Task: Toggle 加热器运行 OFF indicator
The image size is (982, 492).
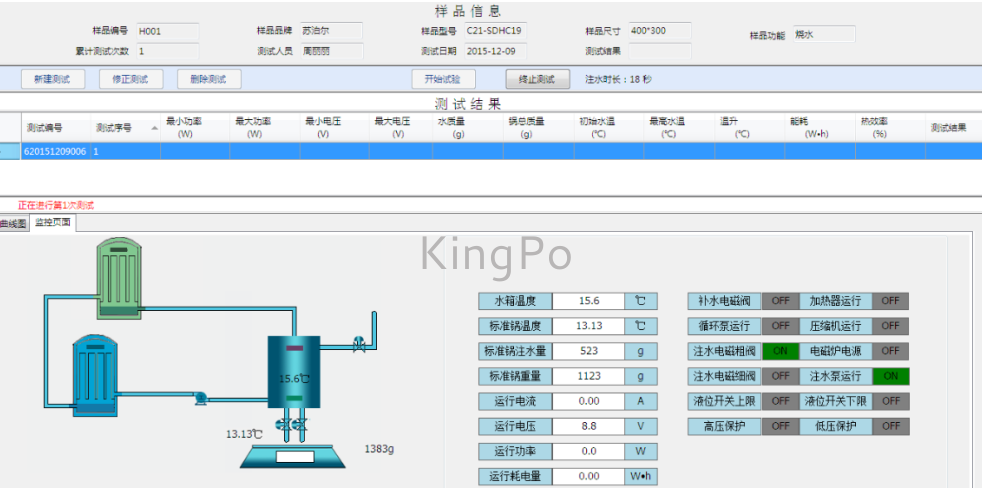Action: 890,301
